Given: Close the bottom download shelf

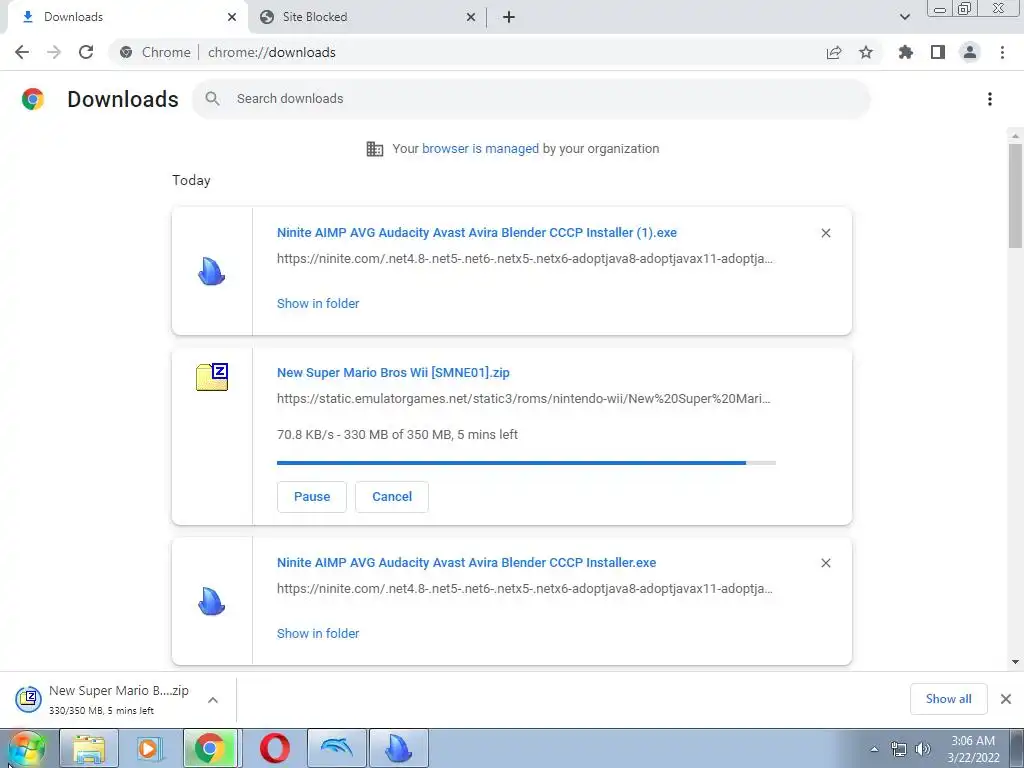Looking at the screenshot, I should coord(1006,699).
